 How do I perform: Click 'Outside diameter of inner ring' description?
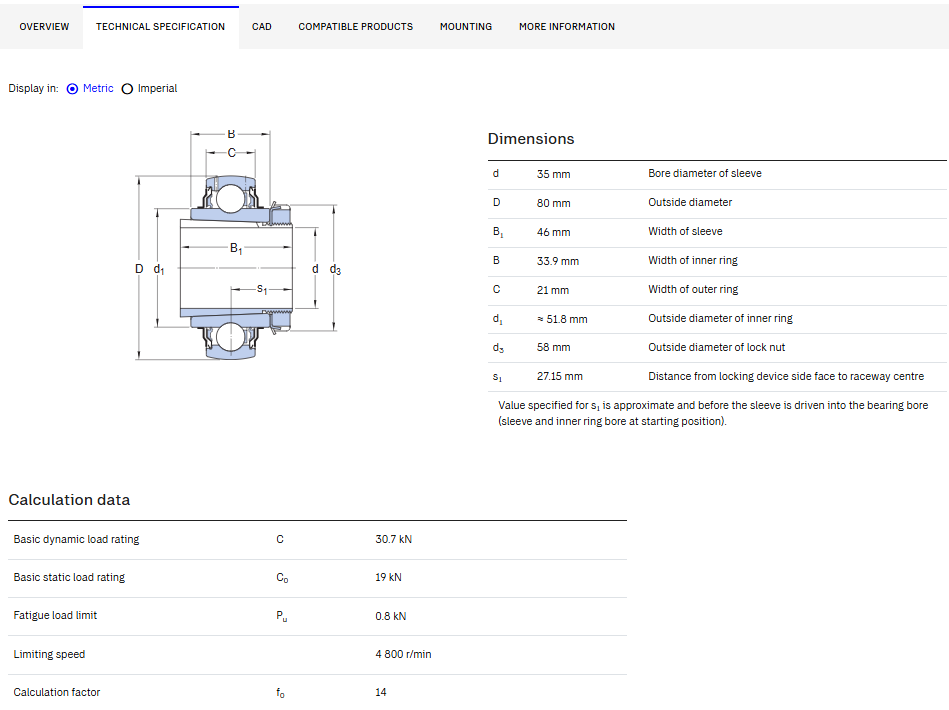click(x=720, y=319)
